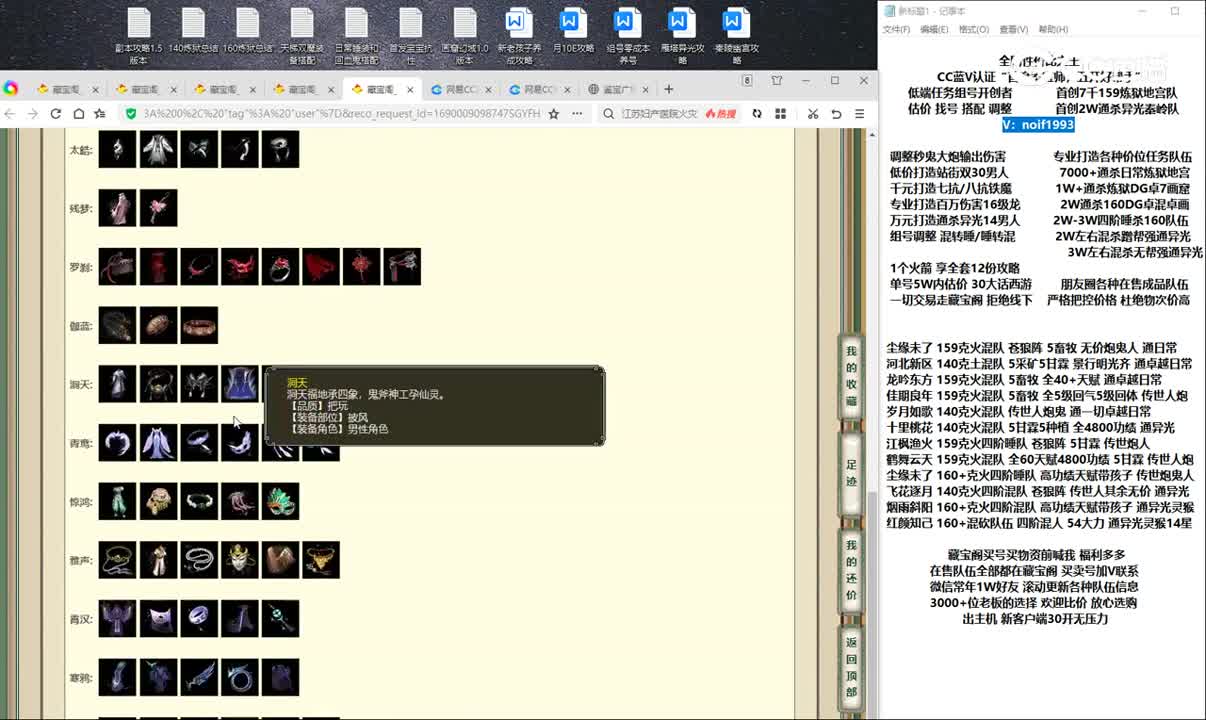Open the 天梯双魔装备搭配 desktop file
The height and width of the screenshot is (720, 1206).
click(302, 36)
